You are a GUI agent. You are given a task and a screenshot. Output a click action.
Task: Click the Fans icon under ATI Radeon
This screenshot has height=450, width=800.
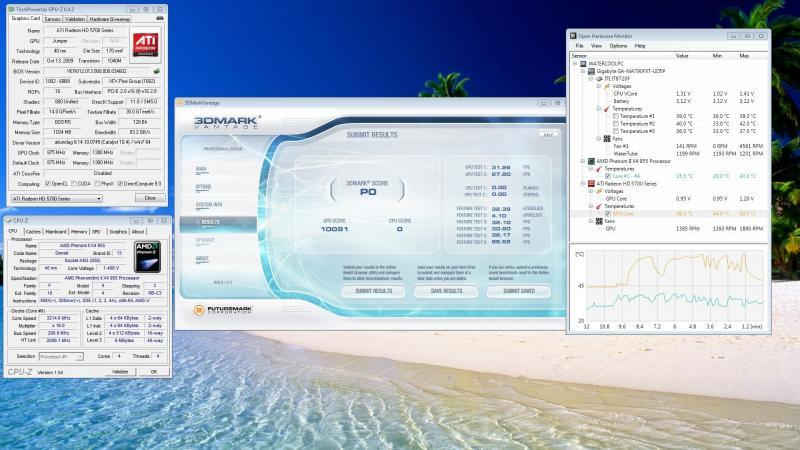tap(599, 221)
